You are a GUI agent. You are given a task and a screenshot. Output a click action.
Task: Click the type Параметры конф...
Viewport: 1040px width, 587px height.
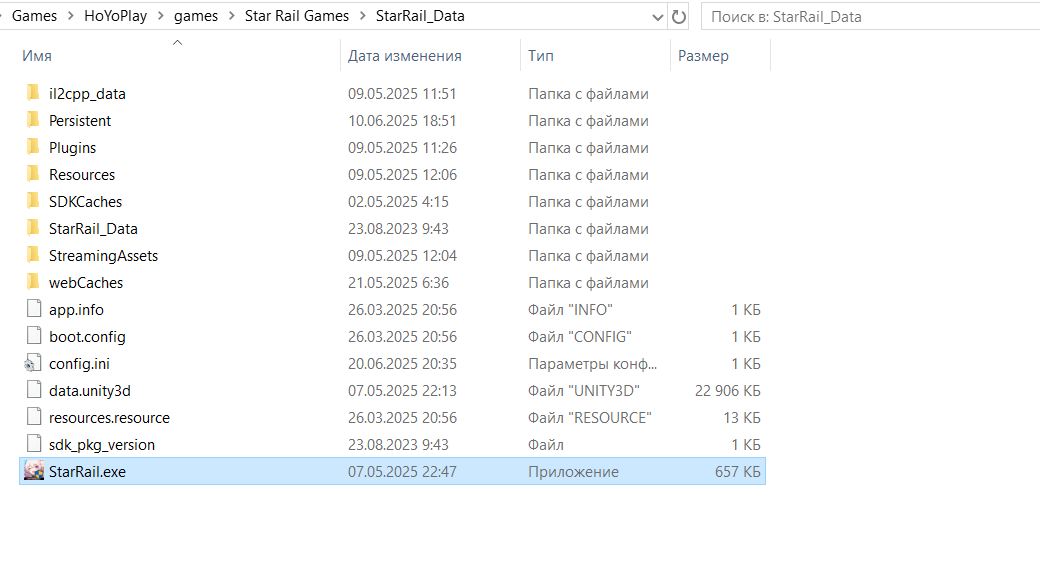pos(592,364)
